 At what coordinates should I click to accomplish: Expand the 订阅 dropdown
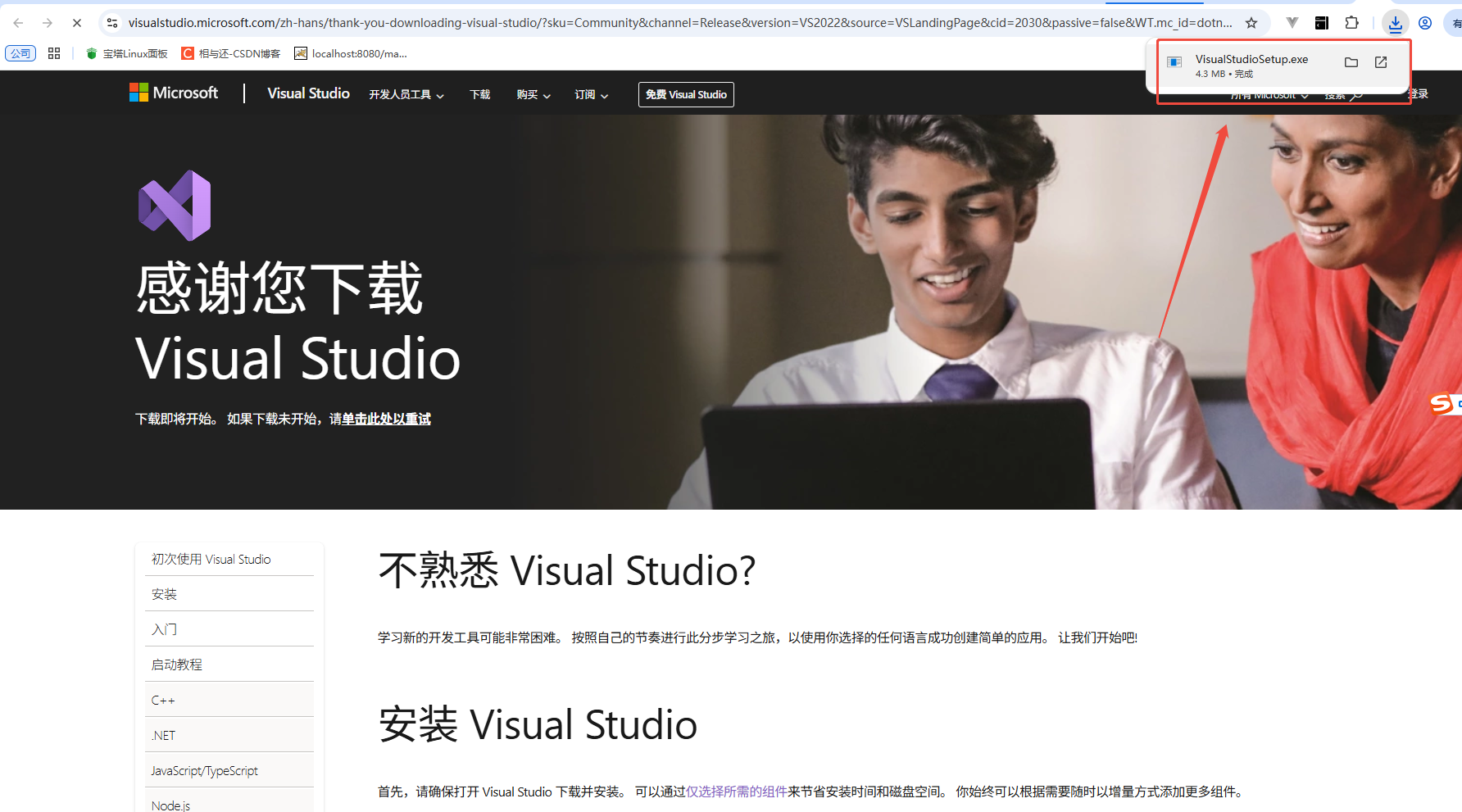coord(591,95)
